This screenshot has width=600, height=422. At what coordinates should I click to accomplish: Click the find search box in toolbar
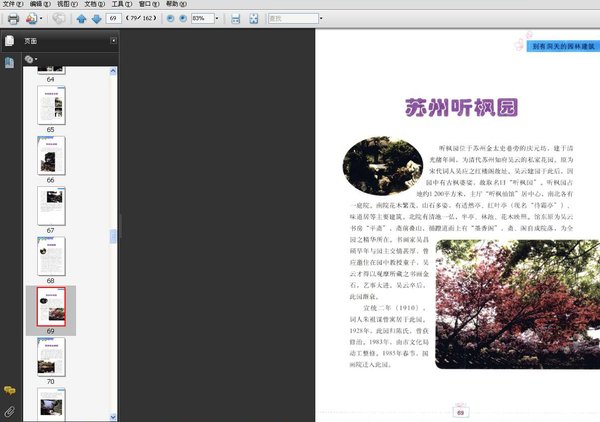click(x=293, y=18)
